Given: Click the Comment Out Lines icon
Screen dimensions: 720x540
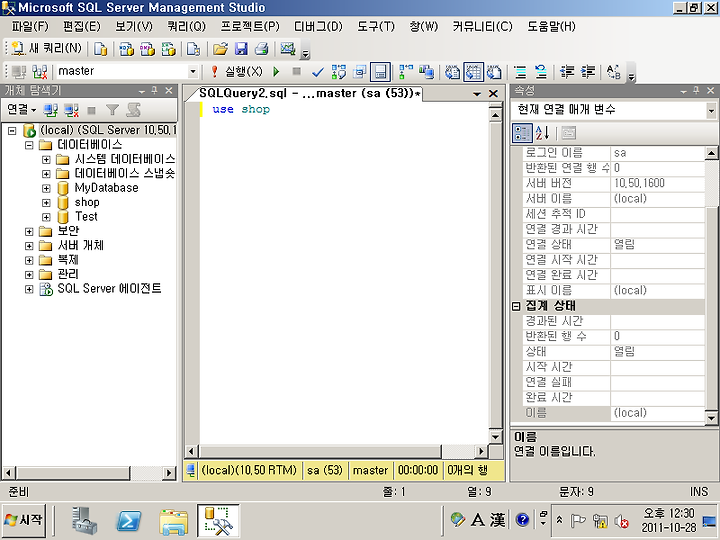Looking at the screenshot, I should click(520, 72).
